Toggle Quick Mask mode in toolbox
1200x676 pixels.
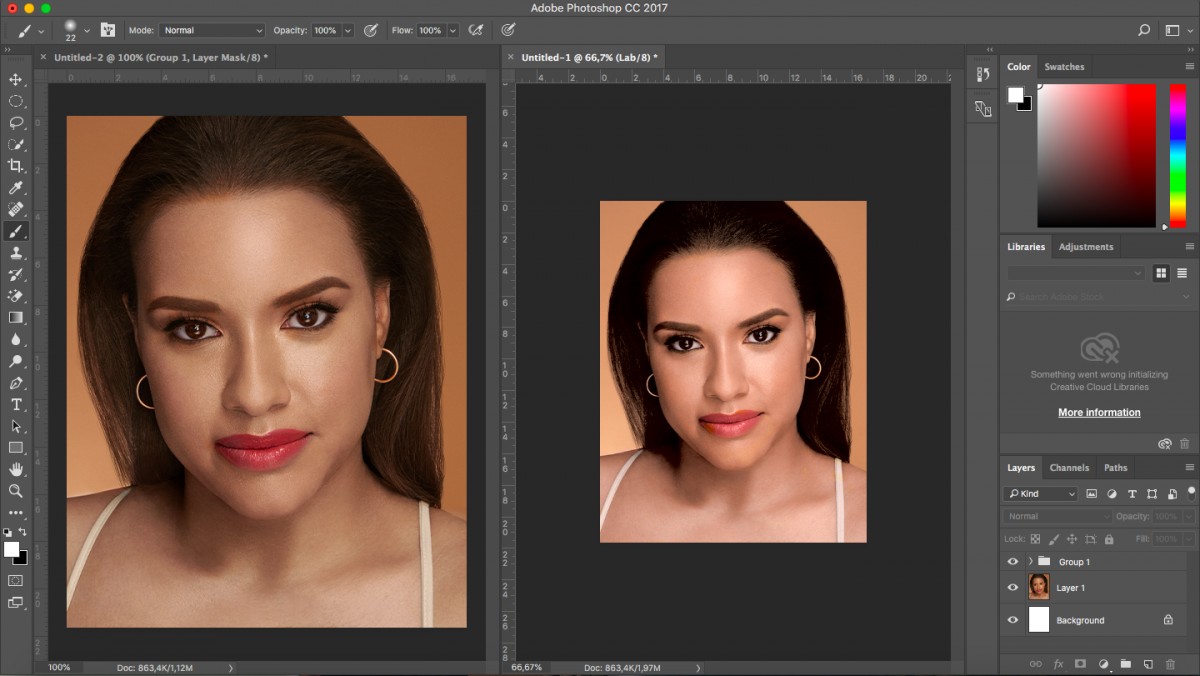(16, 580)
